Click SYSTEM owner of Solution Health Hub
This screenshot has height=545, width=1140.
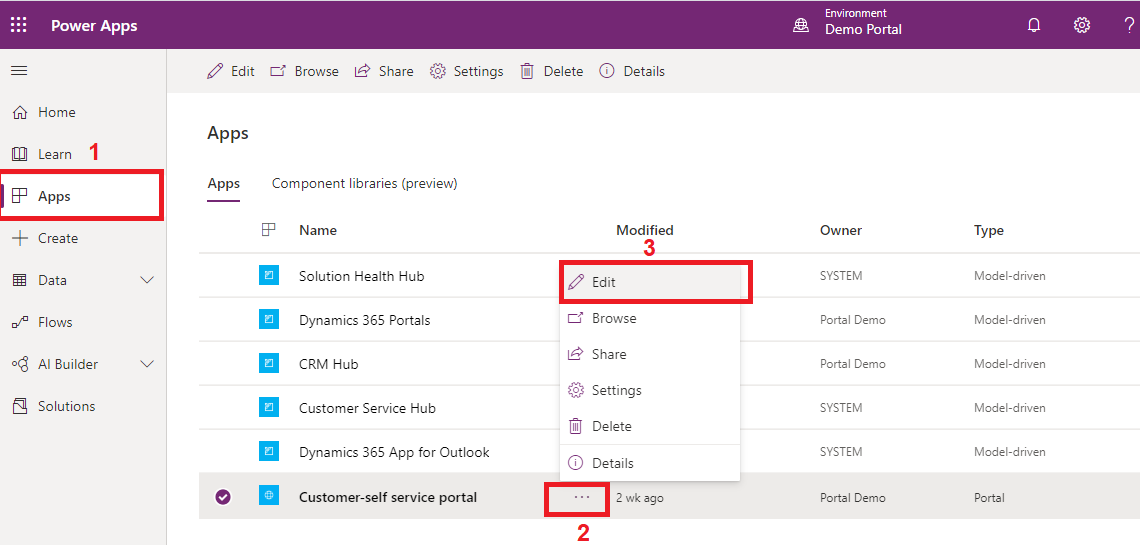(841, 276)
